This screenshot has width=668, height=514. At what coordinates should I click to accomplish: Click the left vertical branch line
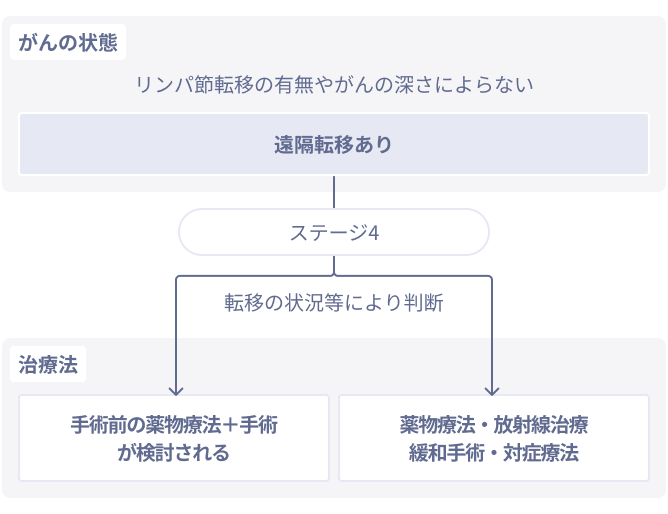coord(176,330)
